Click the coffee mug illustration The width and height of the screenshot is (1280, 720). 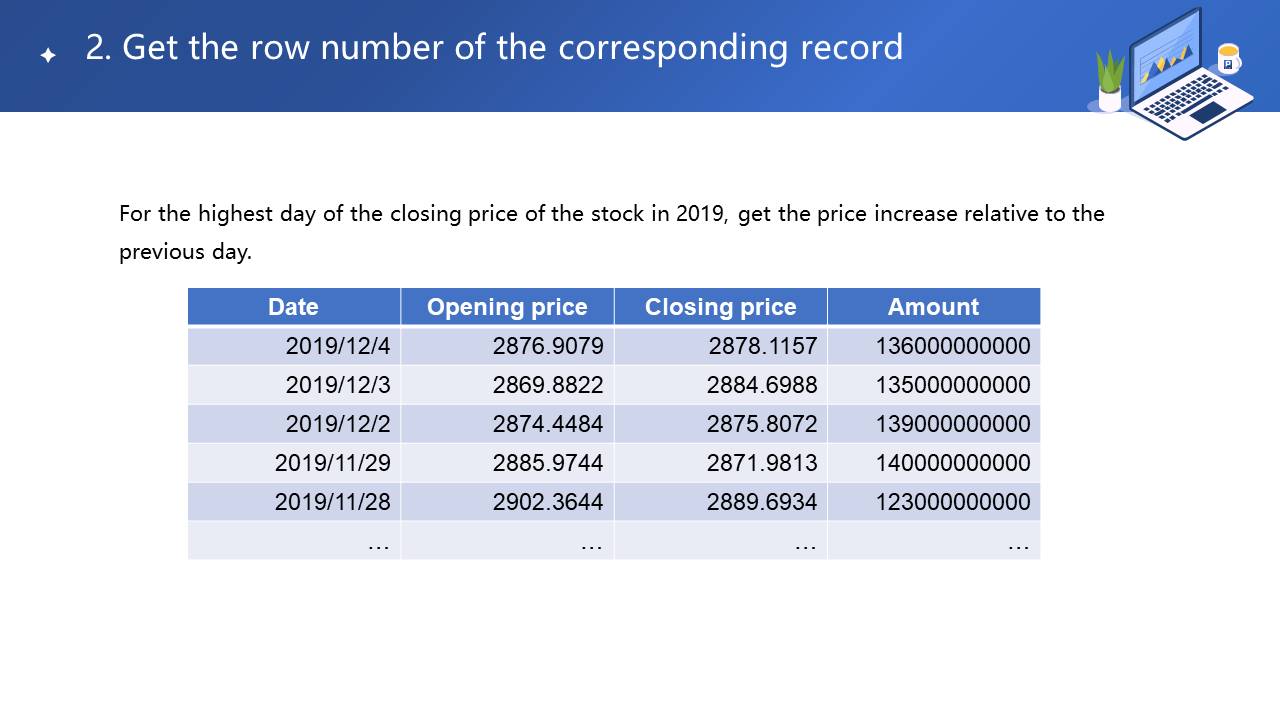[x=1228, y=58]
